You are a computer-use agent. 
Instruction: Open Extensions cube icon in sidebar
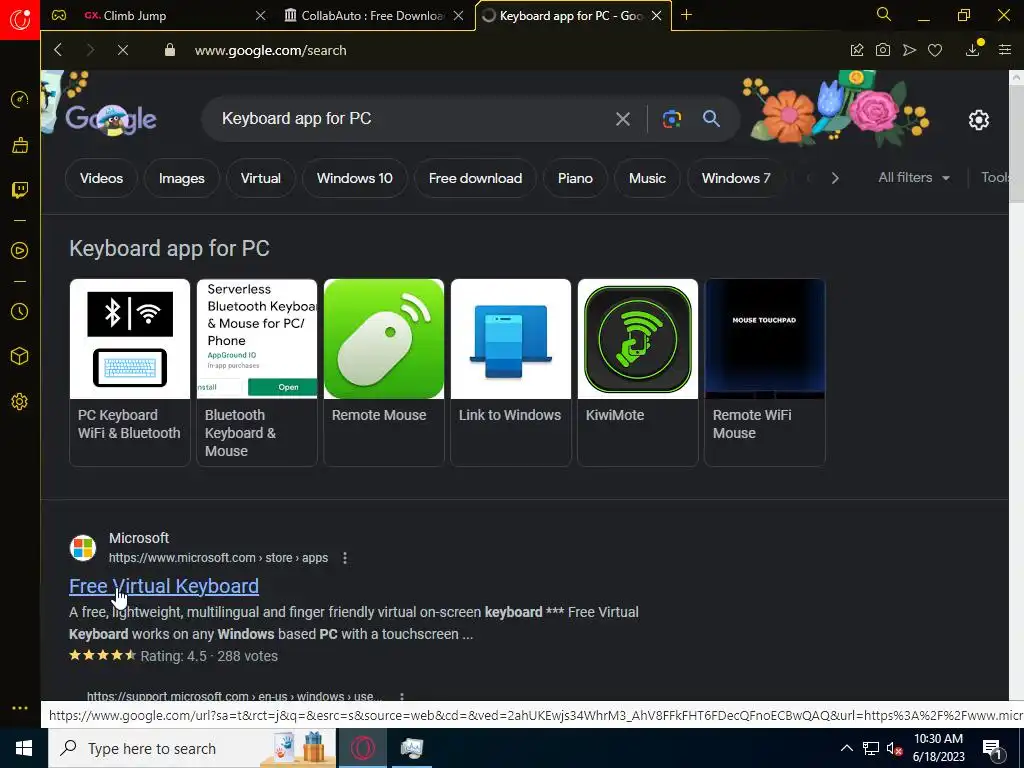click(20, 356)
